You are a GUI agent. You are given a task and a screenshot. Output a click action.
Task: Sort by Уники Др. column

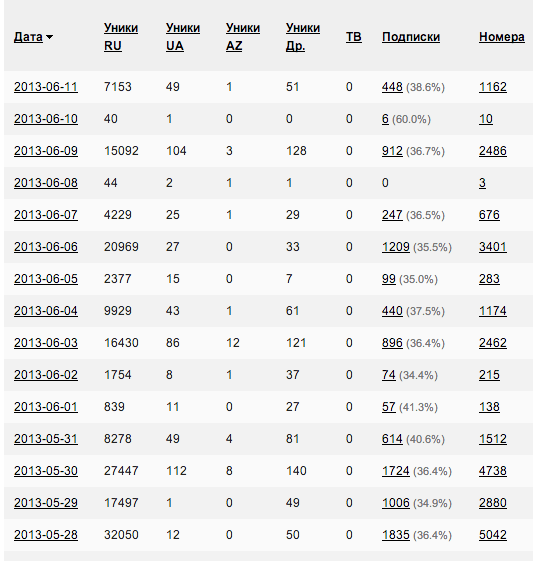(x=303, y=37)
